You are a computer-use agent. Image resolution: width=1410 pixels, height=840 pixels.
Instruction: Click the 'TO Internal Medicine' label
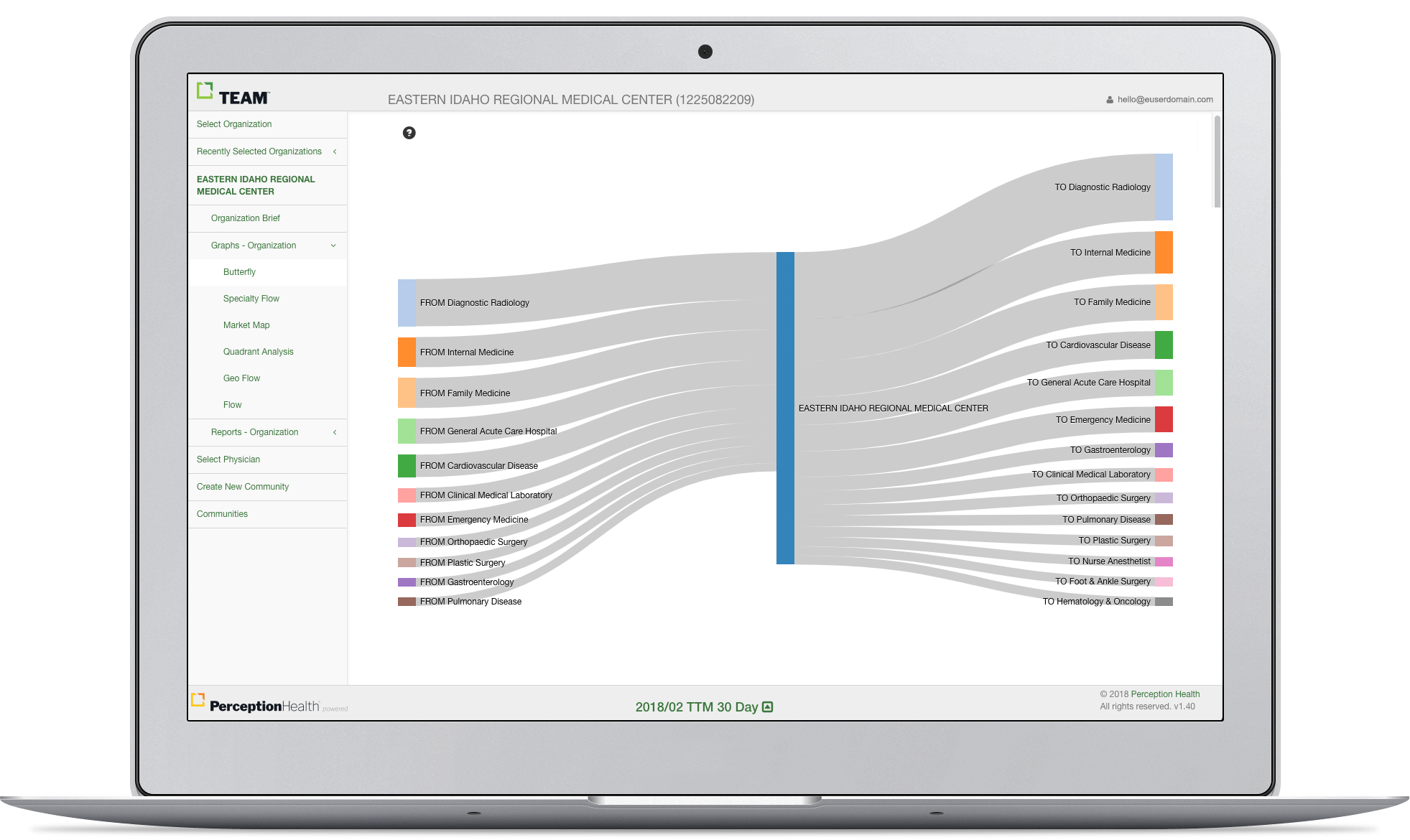[1110, 253]
